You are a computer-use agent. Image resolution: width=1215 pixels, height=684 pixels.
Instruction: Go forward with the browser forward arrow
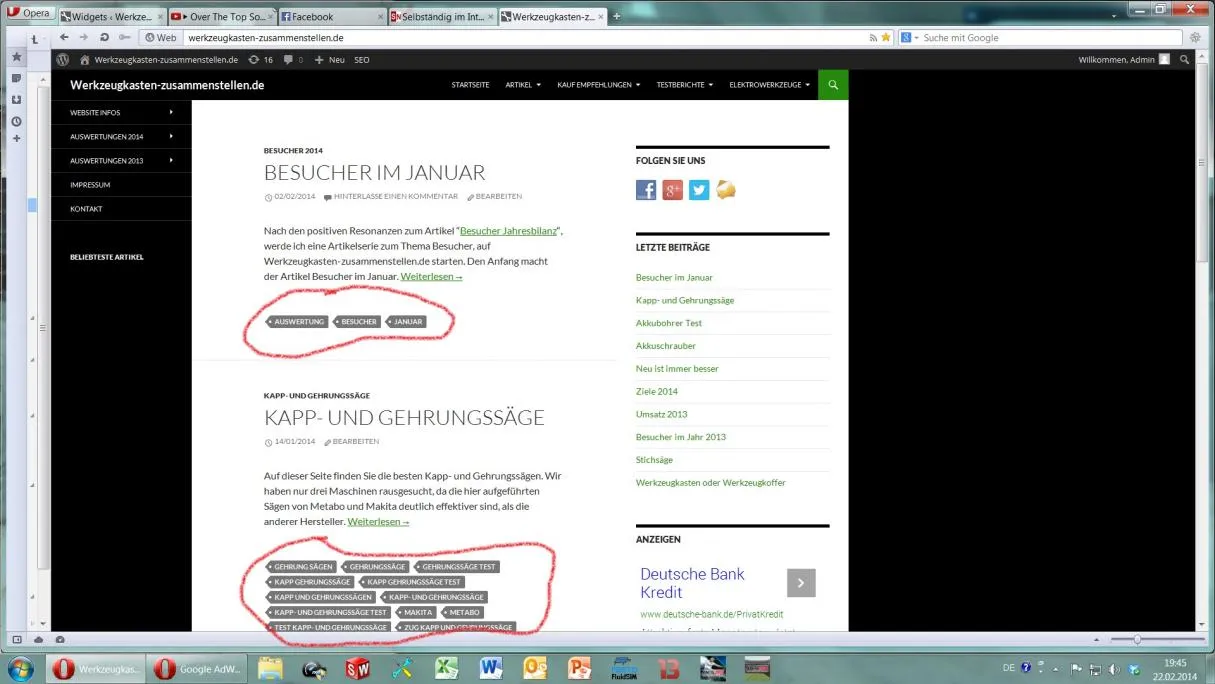[84, 38]
